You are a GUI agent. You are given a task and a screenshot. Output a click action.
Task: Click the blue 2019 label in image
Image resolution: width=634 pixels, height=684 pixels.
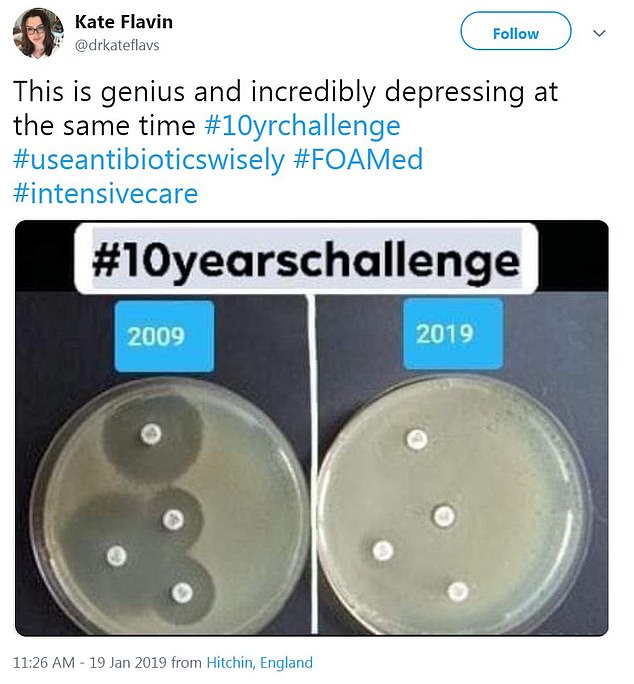coord(443,332)
